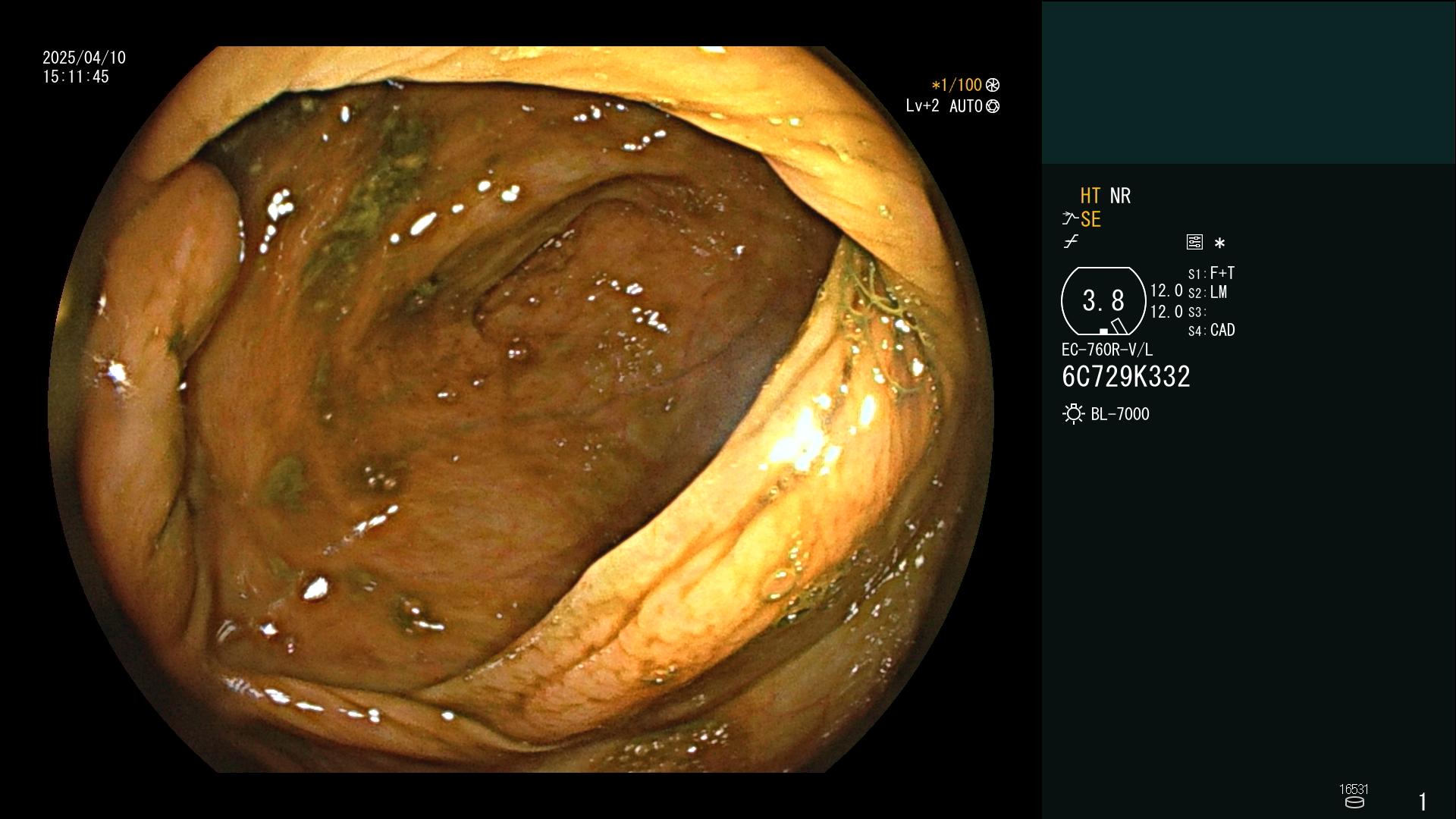
Task: Click the HT indicator label
Action: tap(1090, 196)
